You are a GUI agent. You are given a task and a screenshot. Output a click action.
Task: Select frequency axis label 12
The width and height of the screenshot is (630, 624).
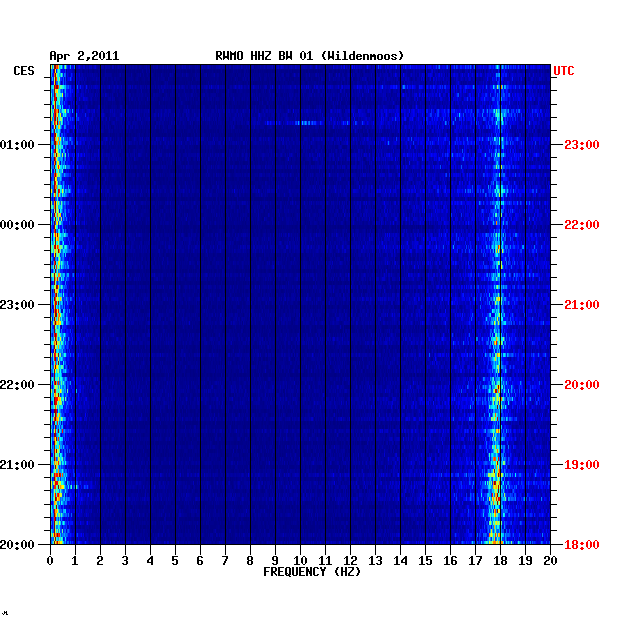click(x=350, y=561)
